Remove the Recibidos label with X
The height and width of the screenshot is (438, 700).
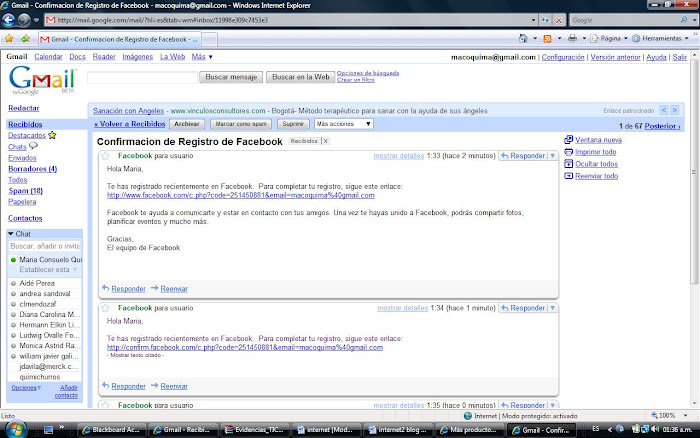[325, 141]
